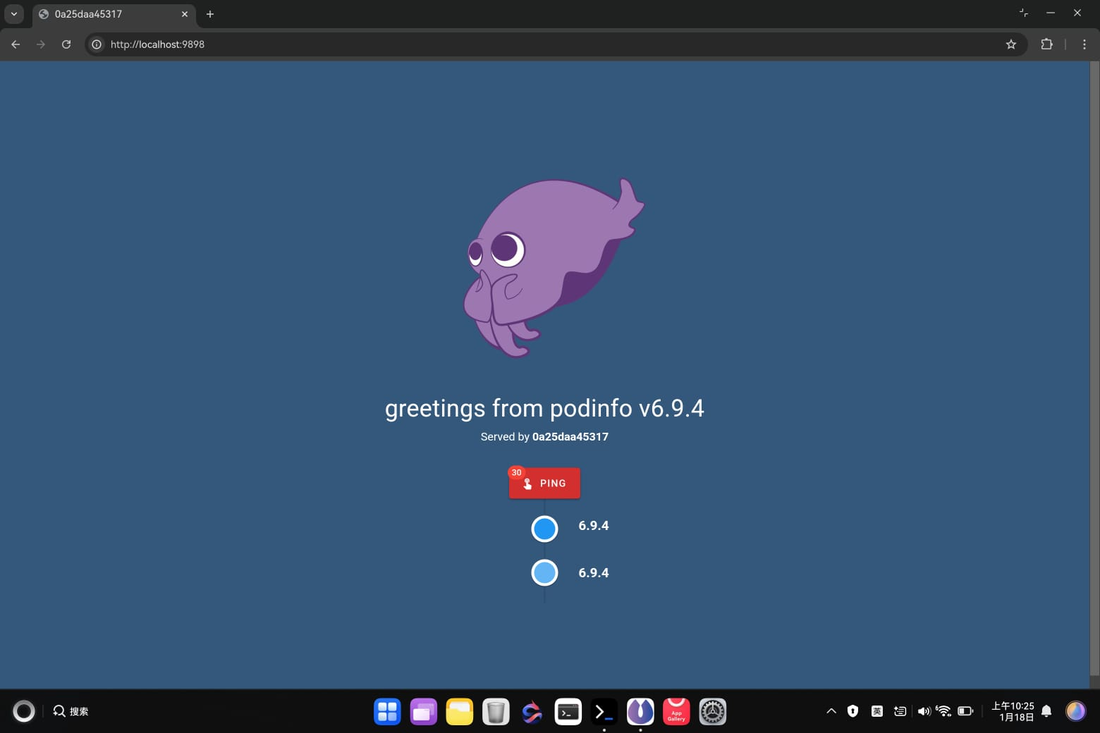Click the red PING button
This screenshot has height=733, width=1100.
544,483
